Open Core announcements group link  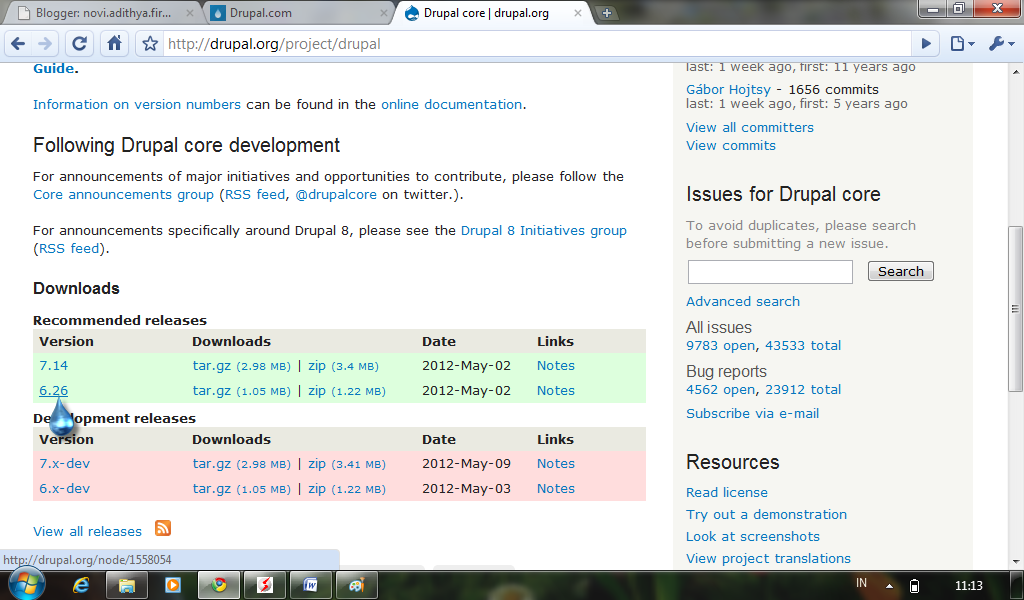pyautogui.click(x=123, y=195)
